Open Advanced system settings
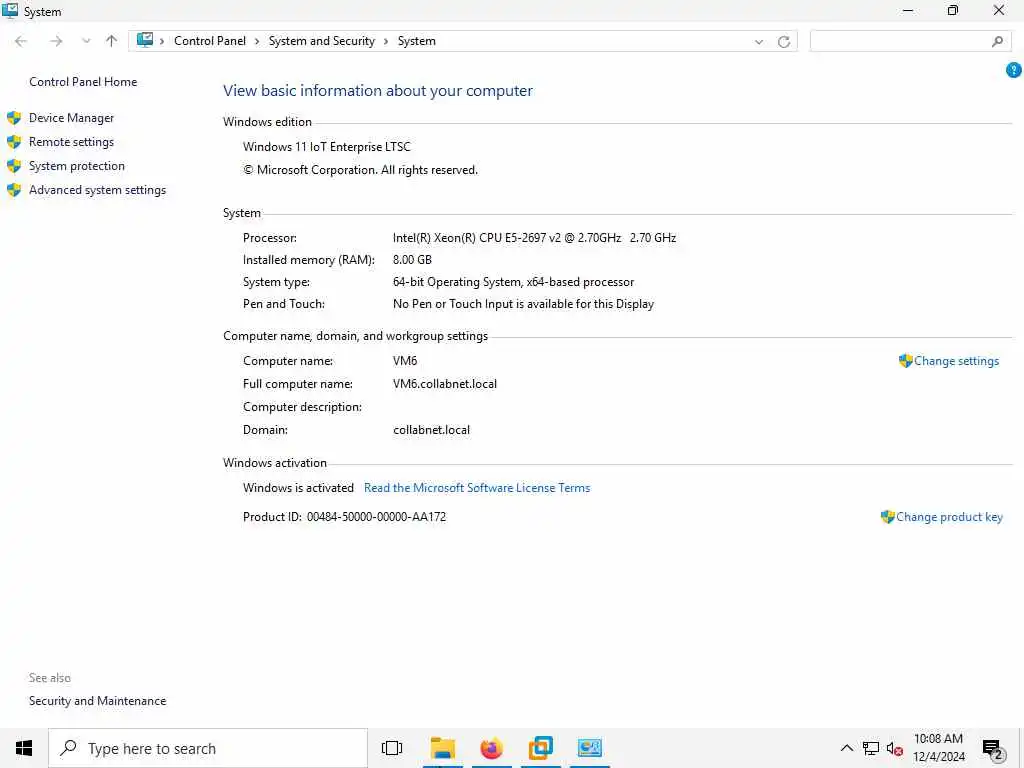Screen dimensions: 1024x768 97,190
